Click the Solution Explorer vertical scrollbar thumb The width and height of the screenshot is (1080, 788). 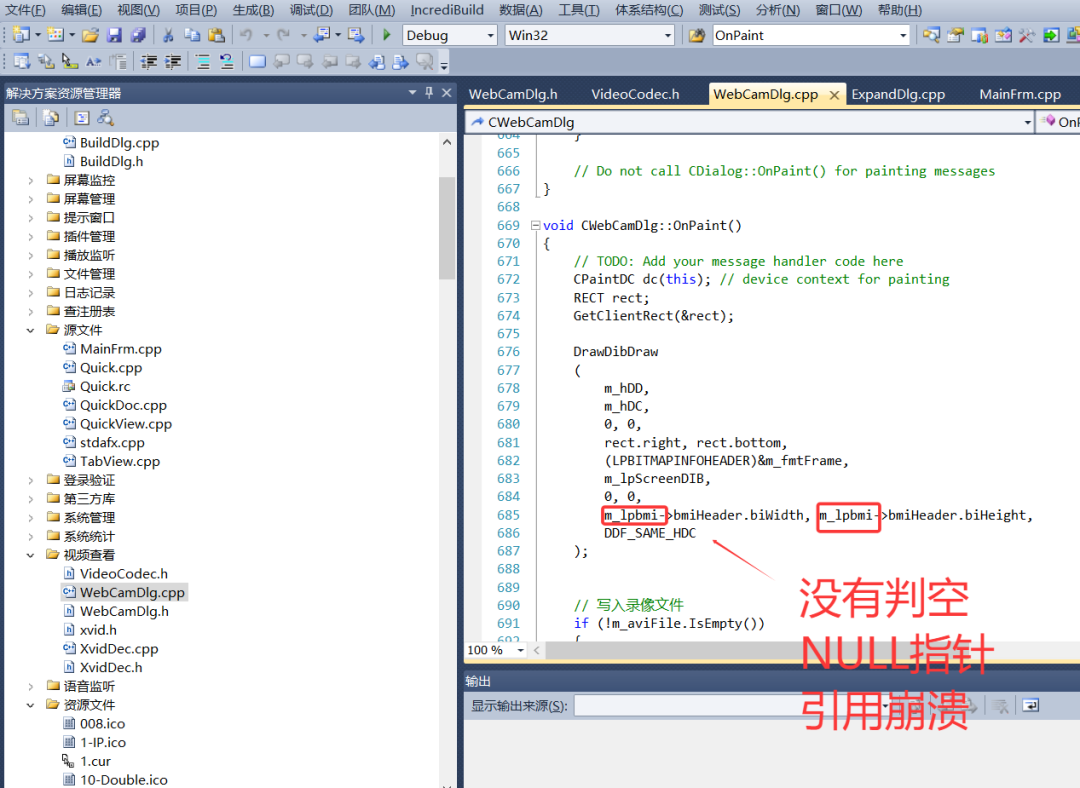pos(447,228)
